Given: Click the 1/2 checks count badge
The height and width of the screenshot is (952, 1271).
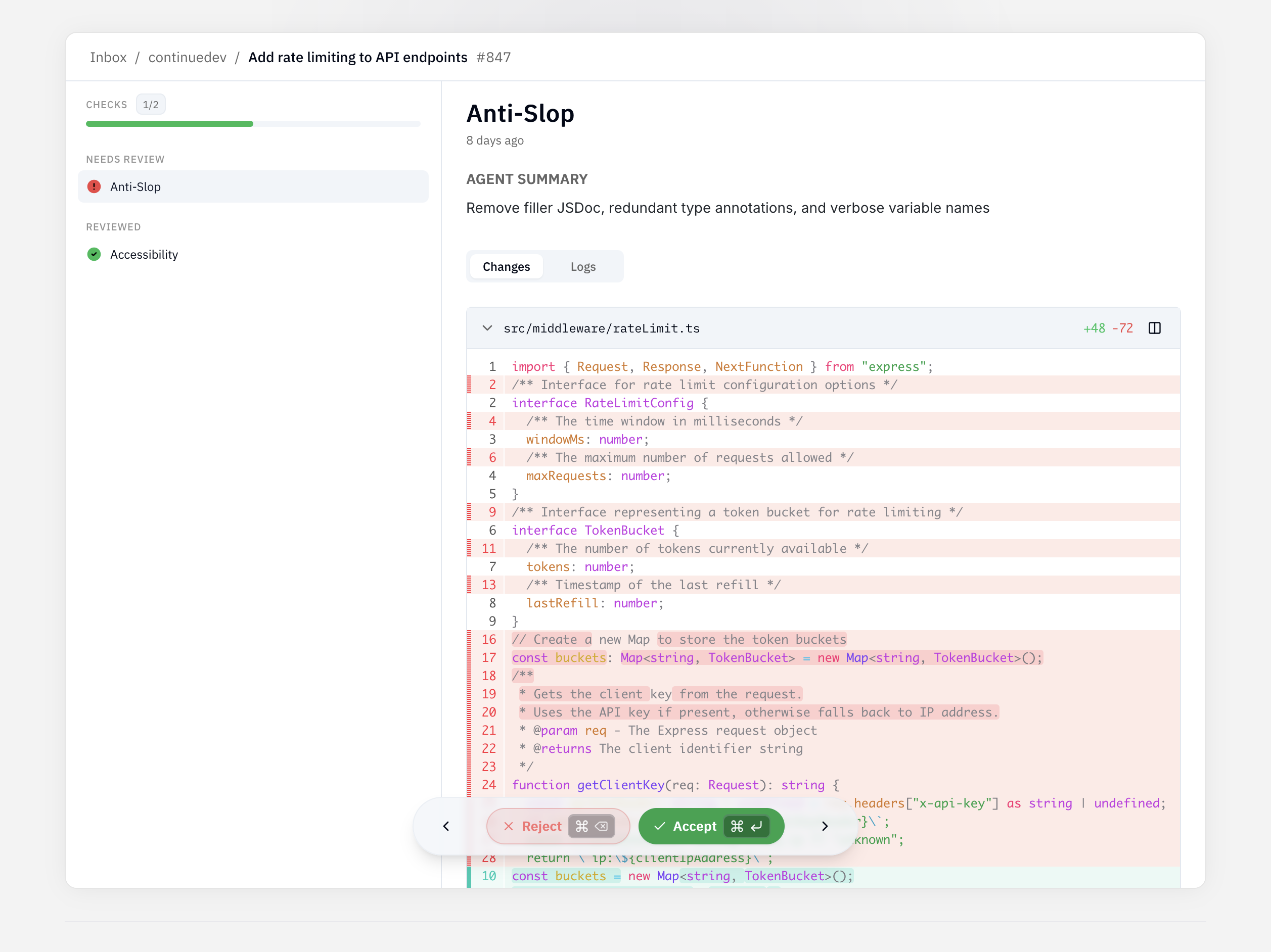Looking at the screenshot, I should [150, 104].
